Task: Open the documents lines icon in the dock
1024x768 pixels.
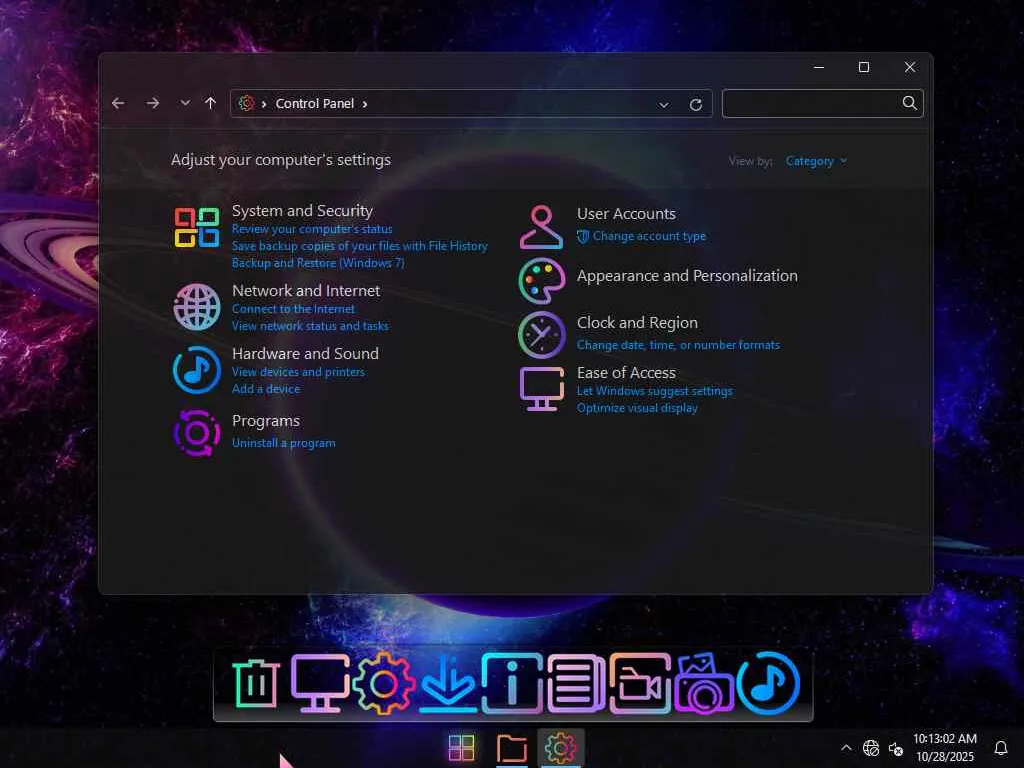Action: coord(575,683)
